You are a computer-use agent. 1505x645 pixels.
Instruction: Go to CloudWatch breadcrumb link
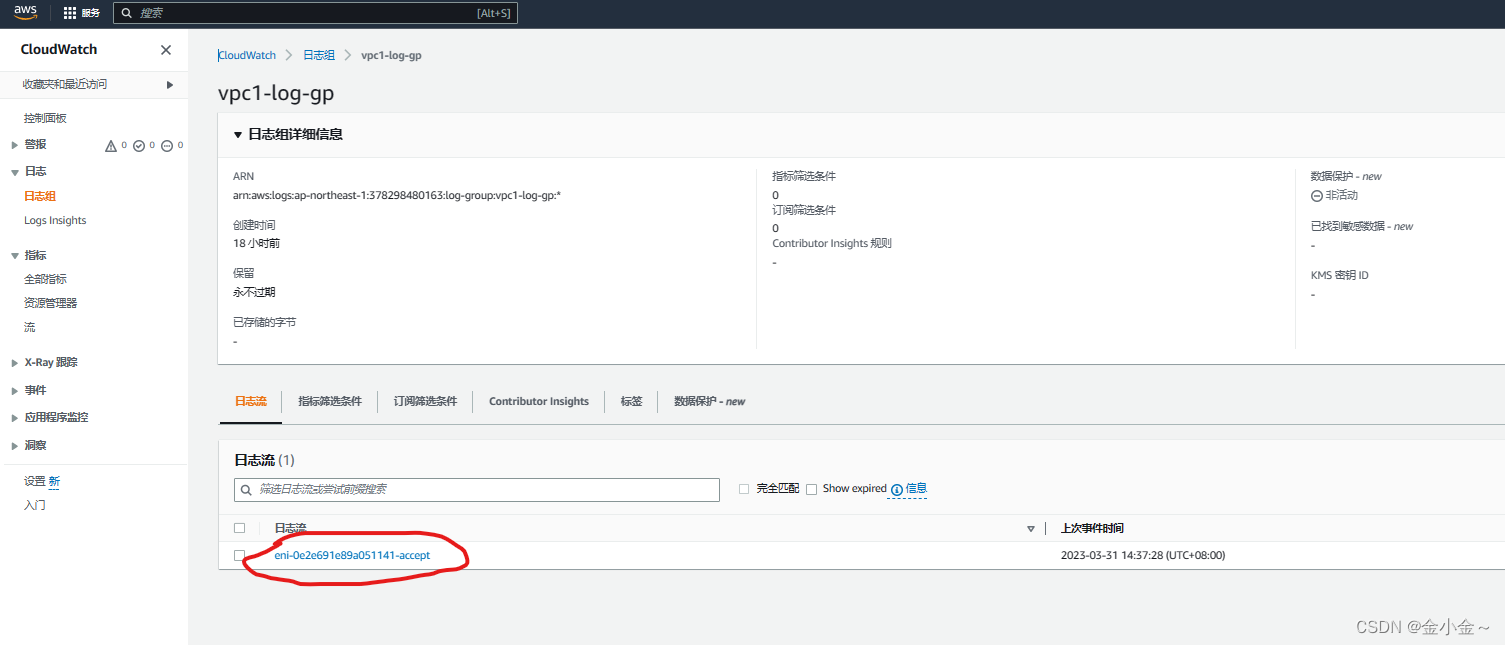point(247,55)
